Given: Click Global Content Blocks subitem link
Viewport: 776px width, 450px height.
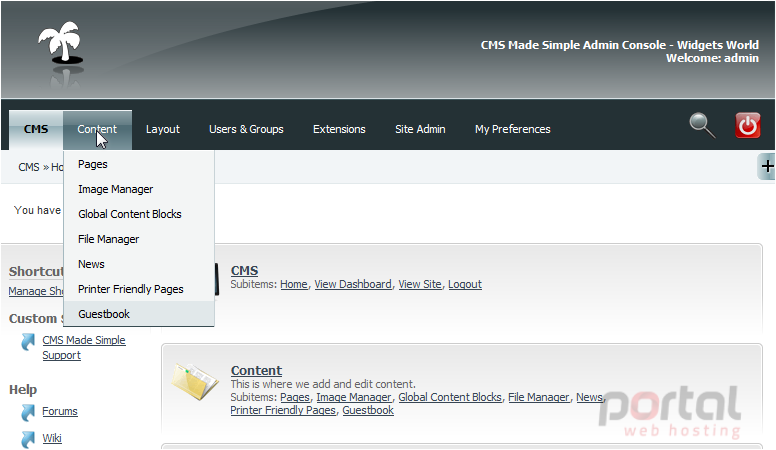Looking at the screenshot, I should tap(449, 398).
